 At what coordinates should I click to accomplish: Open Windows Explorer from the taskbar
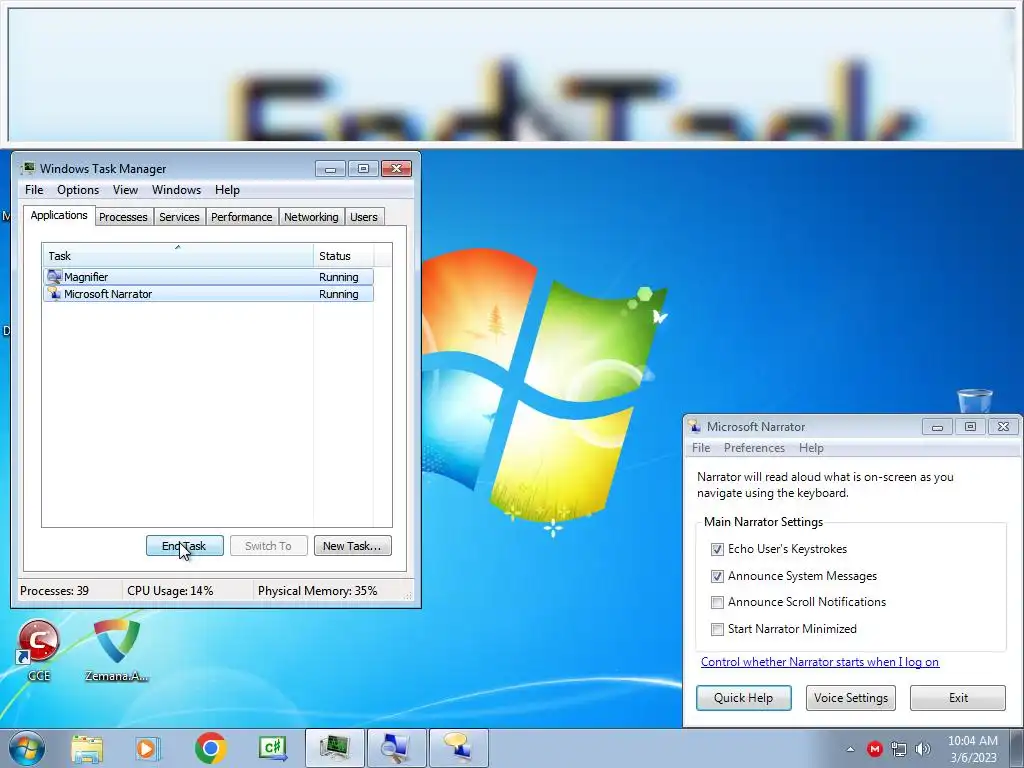87,748
